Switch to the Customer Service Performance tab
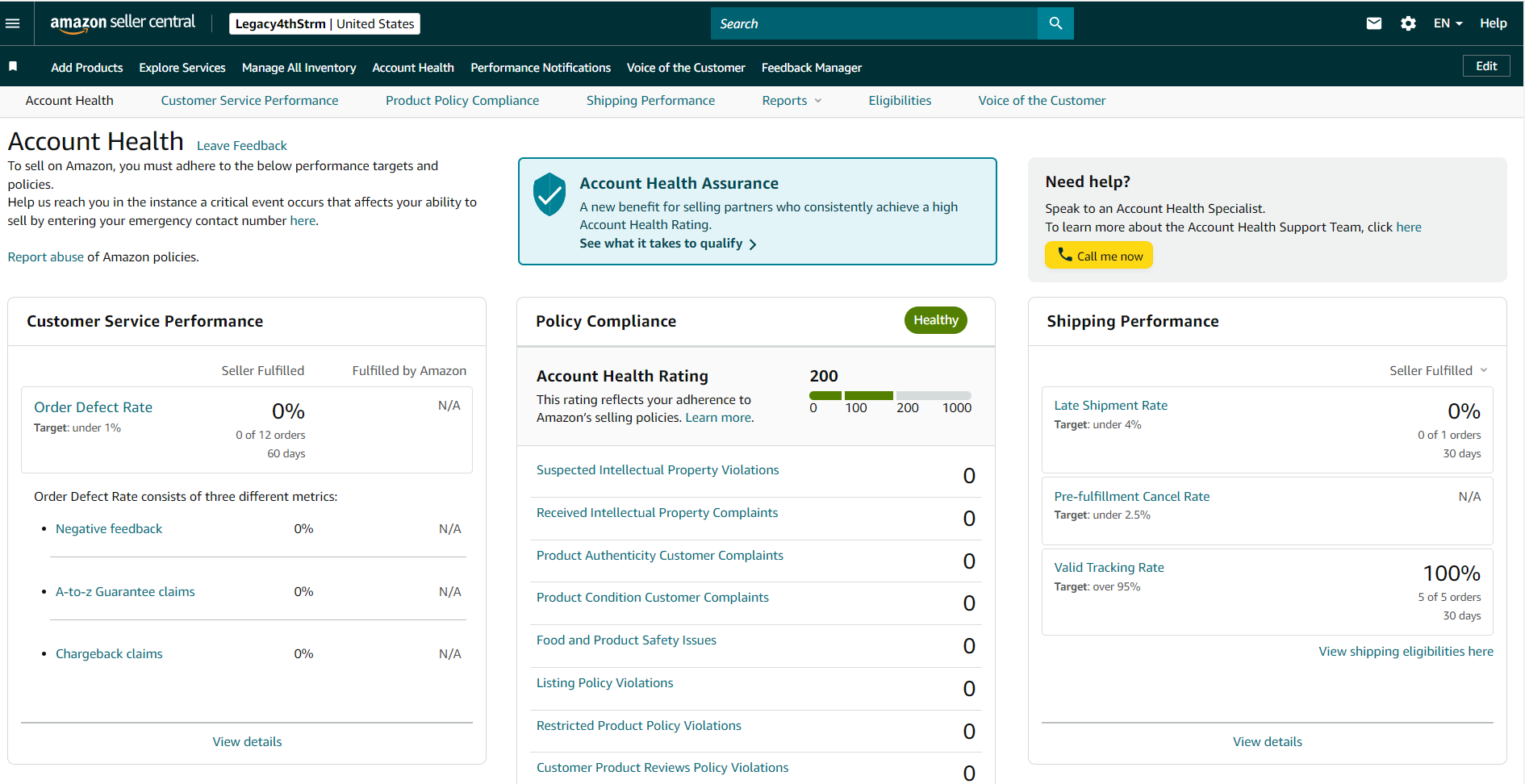The height and width of the screenshot is (784, 1525). tap(249, 101)
